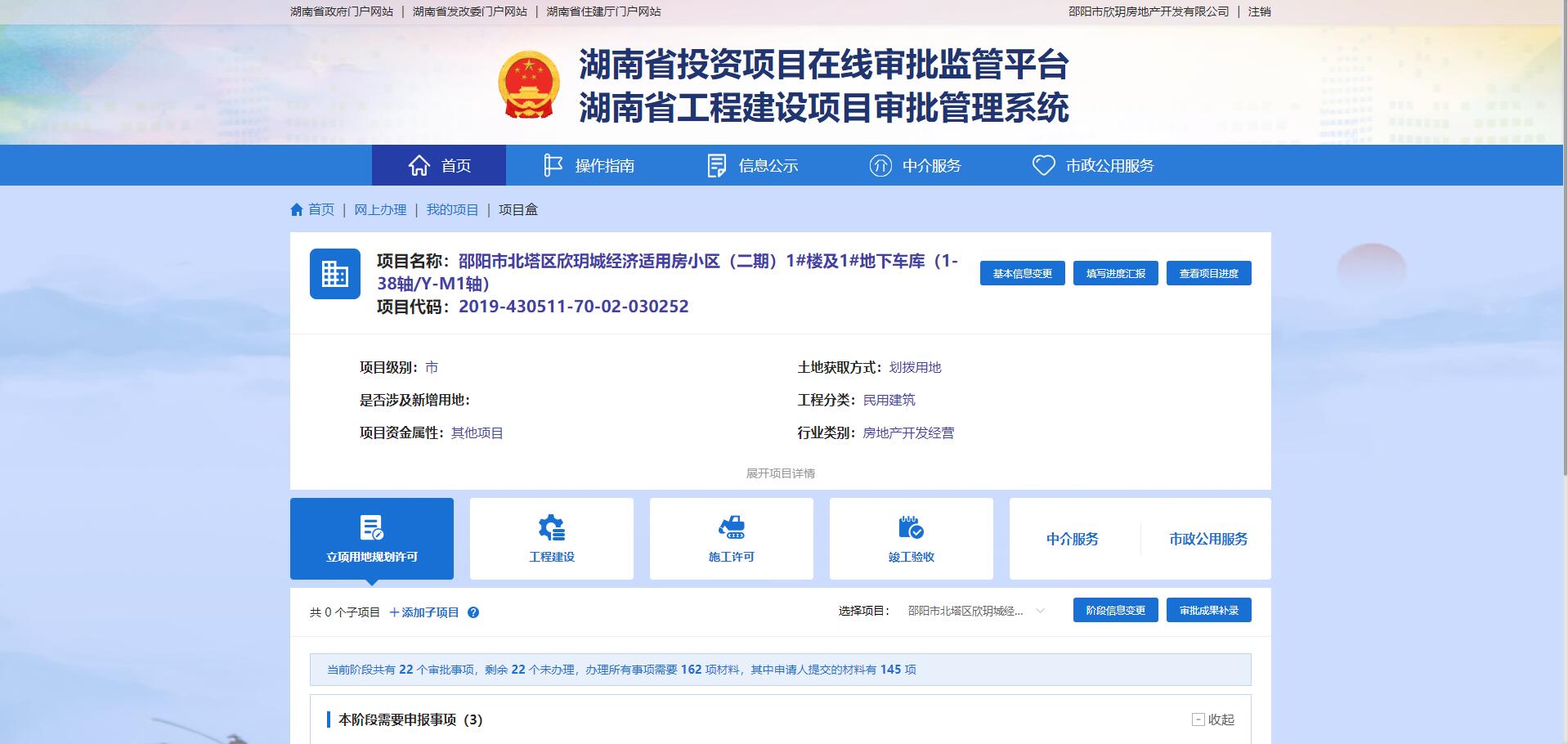The width and height of the screenshot is (1568, 744).
Task: Click the 划拨用地 value
Action: pyautogui.click(x=916, y=368)
